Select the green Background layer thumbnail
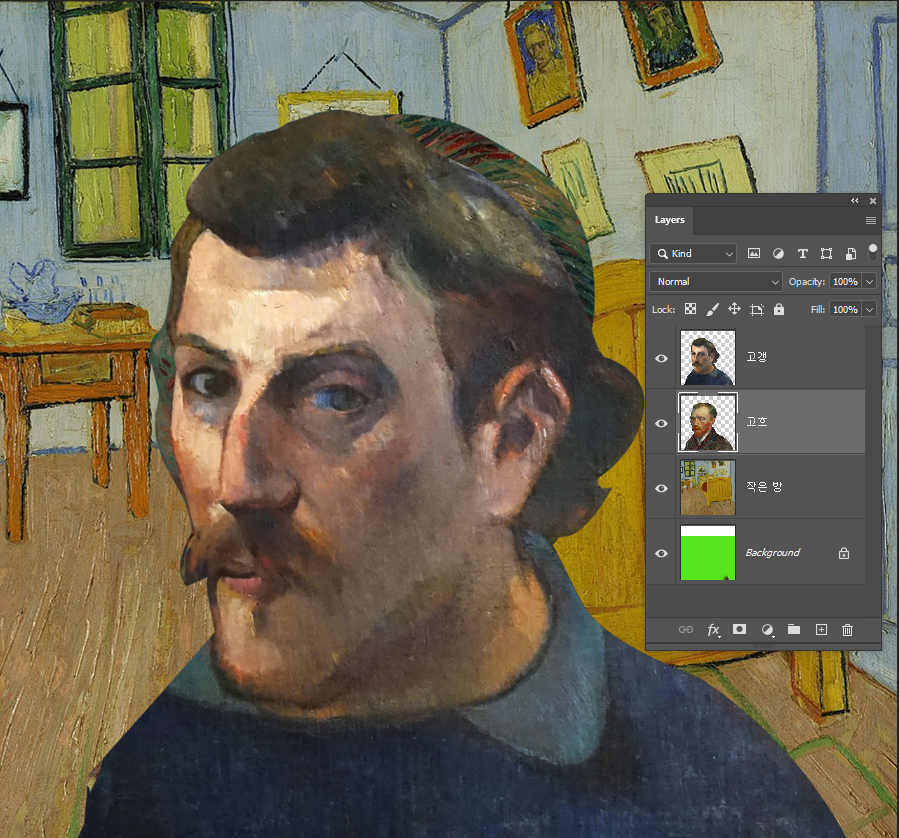899x838 pixels. (x=708, y=553)
